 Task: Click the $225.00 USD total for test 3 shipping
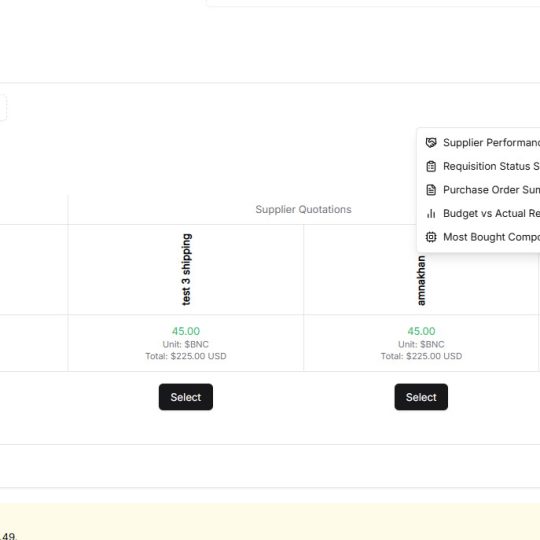coord(198,356)
